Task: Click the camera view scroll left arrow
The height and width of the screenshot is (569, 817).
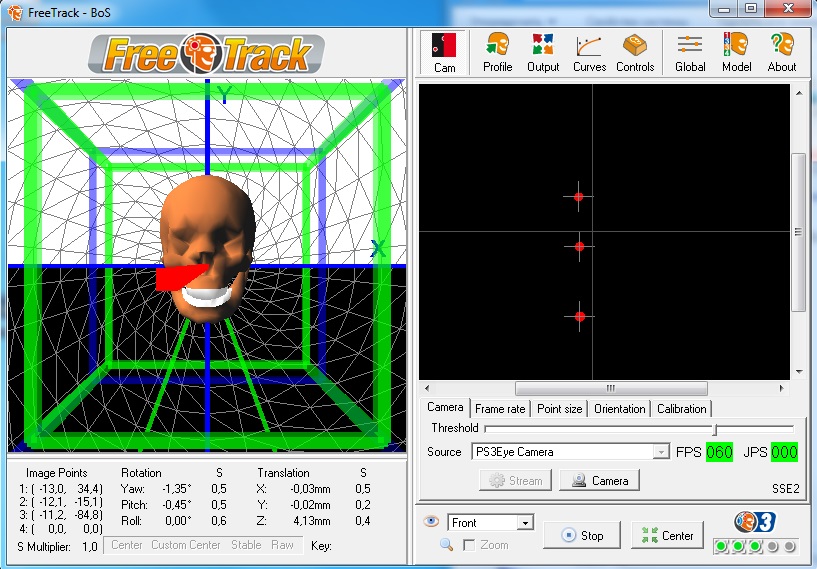Action: click(x=427, y=388)
